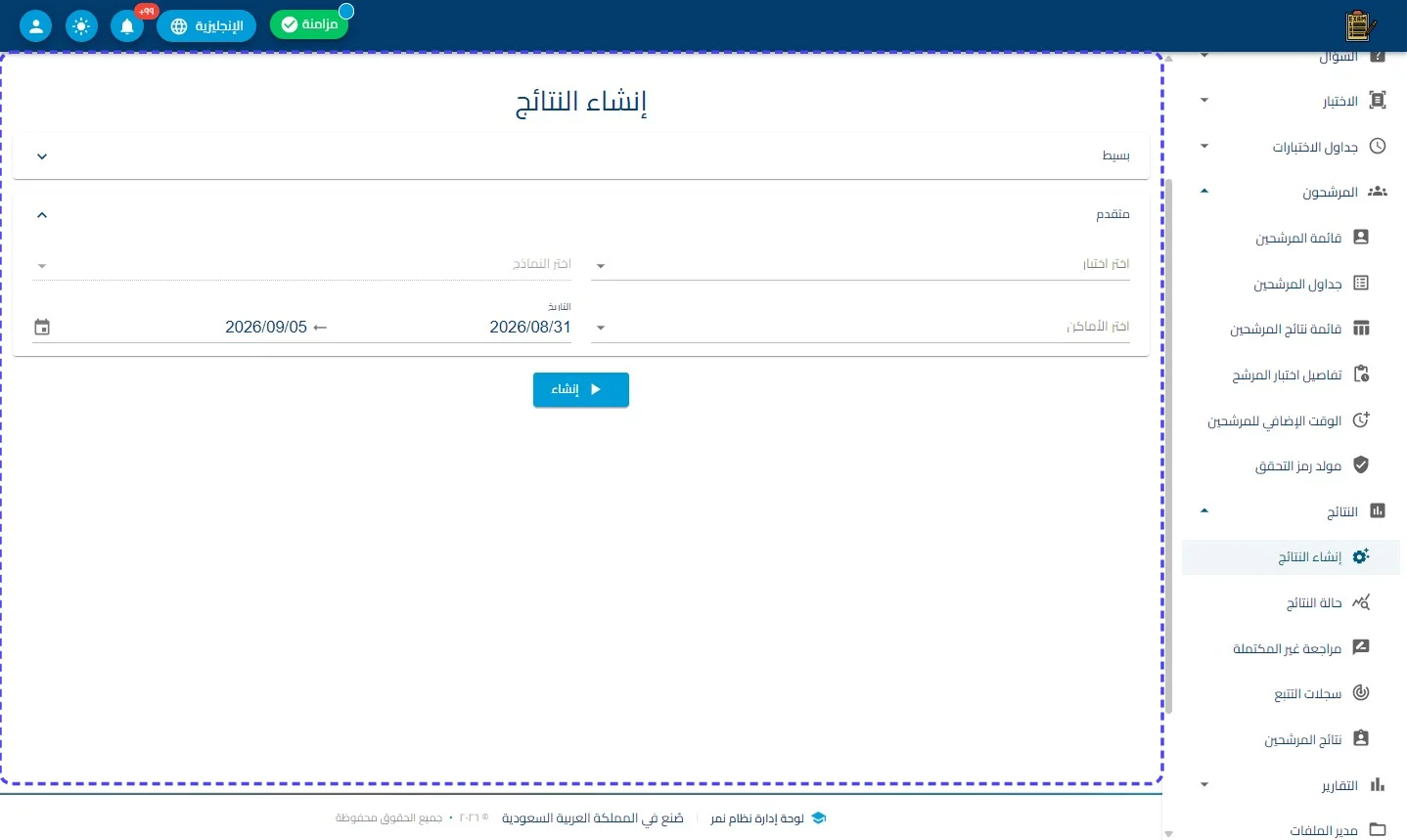
Task: Click the start date 2026/08/31
Action: (529, 328)
